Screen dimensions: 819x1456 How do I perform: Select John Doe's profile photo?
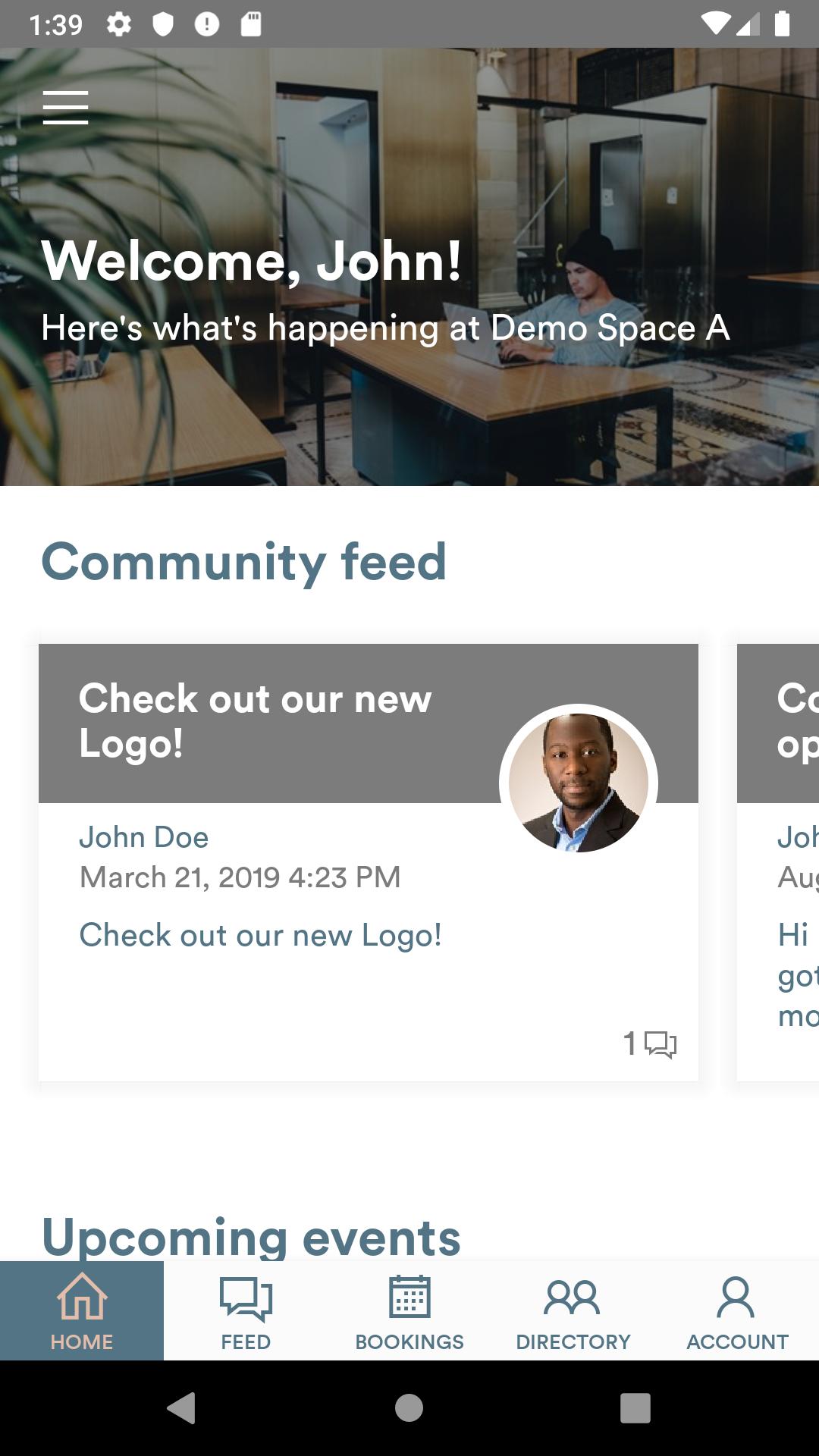point(579,783)
